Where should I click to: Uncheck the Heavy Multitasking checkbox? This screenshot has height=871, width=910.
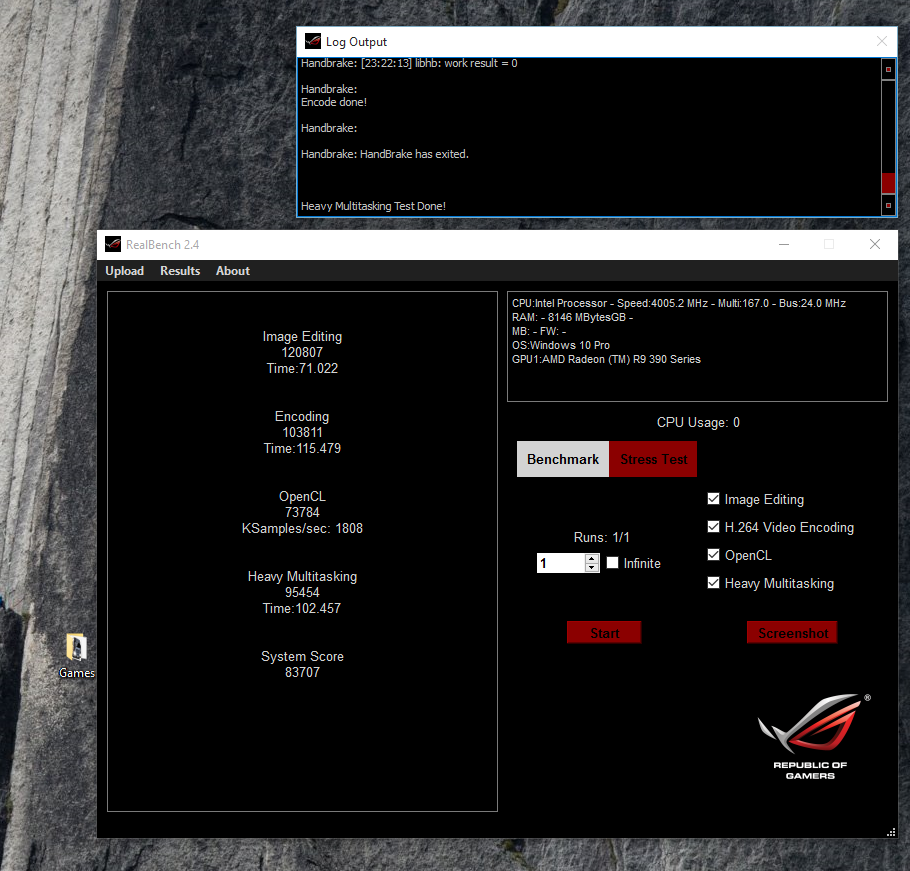click(713, 583)
